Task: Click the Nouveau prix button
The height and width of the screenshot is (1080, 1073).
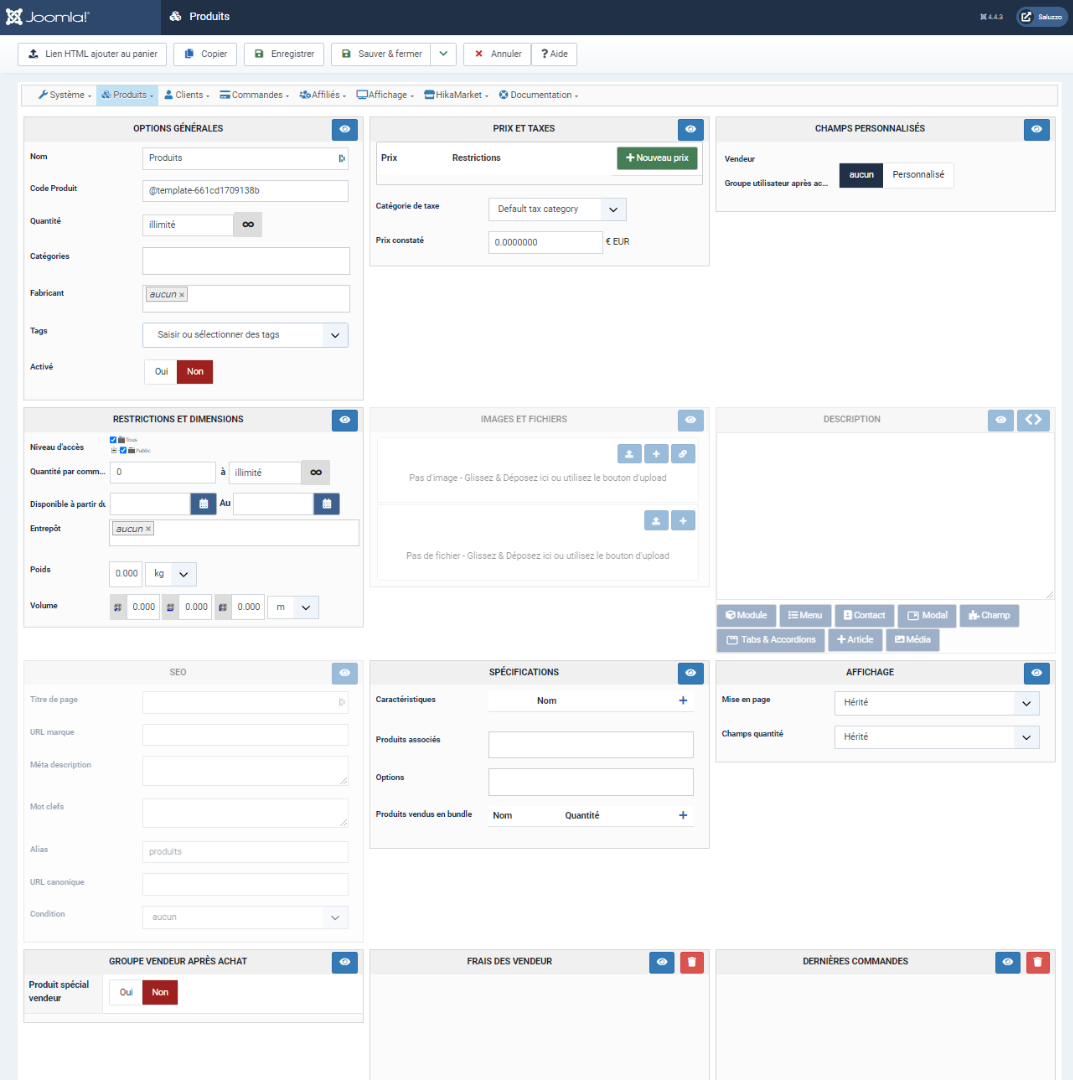Action: pyautogui.click(x=657, y=158)
